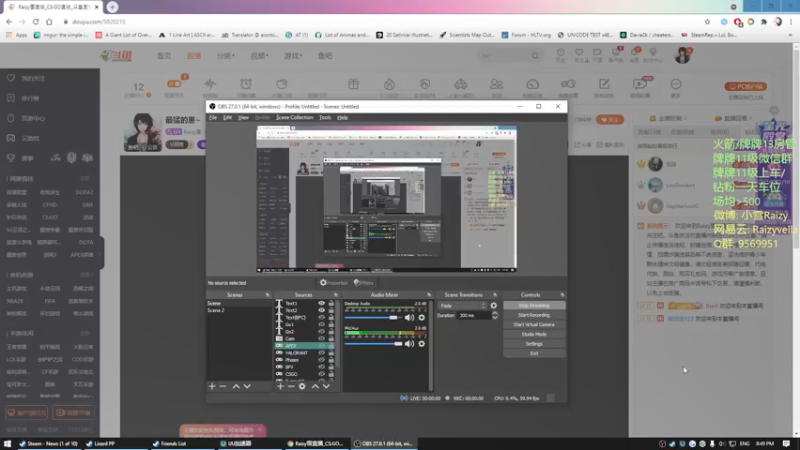Open the Tools menu in OBS

click(325, 117)
